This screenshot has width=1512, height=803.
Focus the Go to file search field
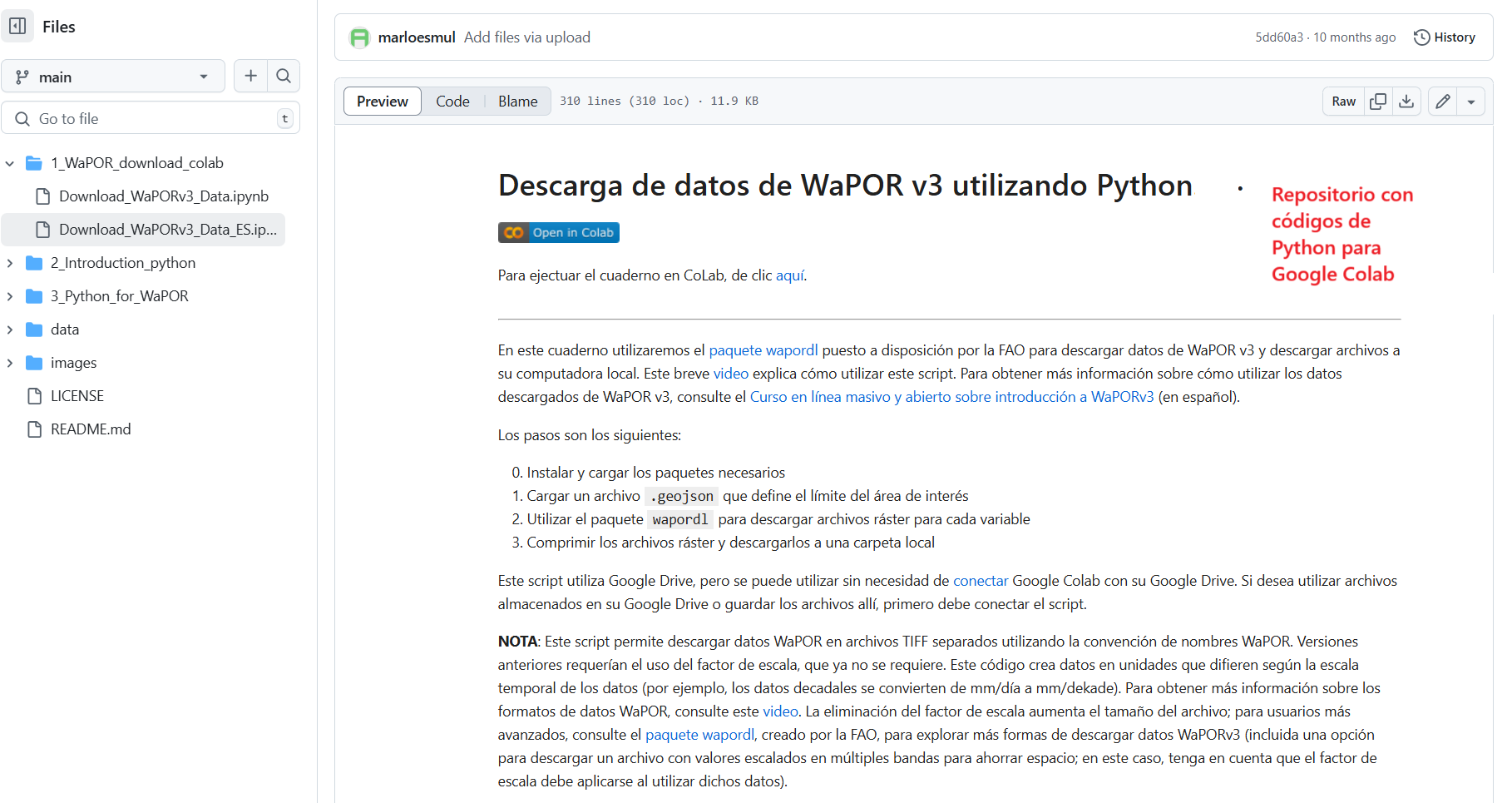pyautogui.click(x=151, y=118)
